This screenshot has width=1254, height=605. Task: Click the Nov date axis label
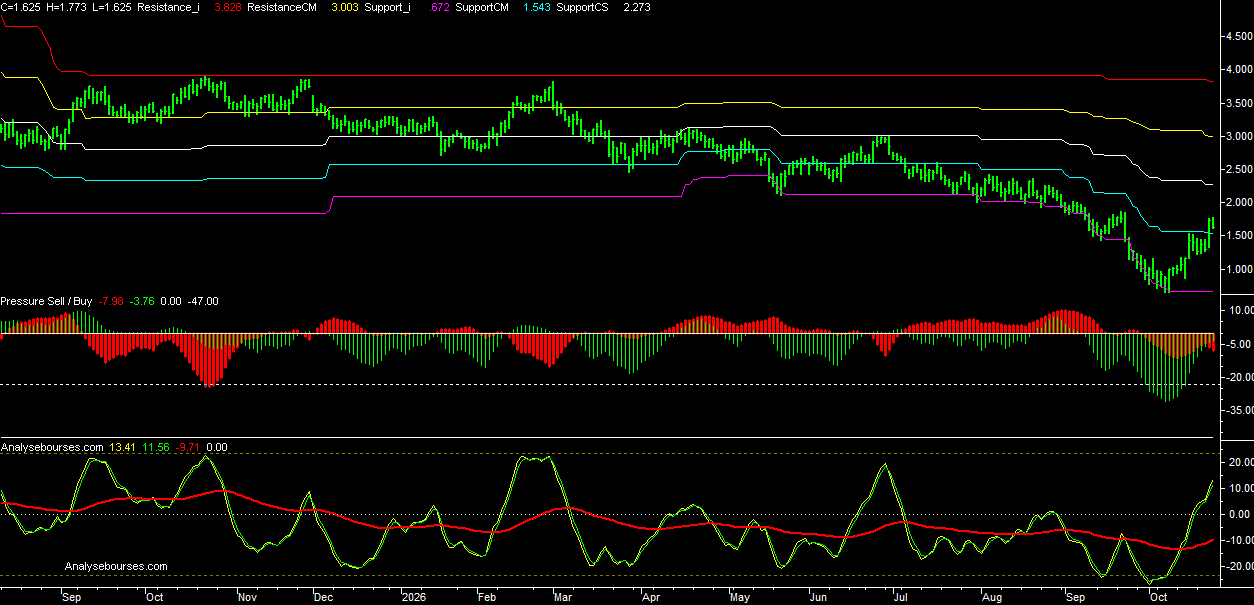247,596
